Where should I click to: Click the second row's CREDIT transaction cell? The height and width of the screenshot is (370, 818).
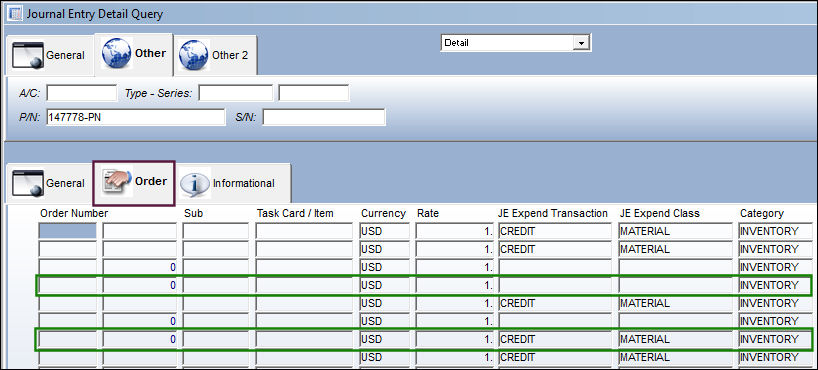555,249
